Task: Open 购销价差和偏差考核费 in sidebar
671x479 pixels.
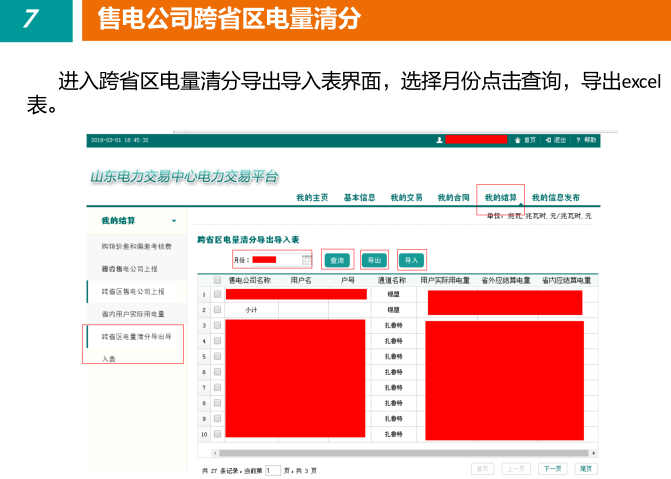Action: 135,246
